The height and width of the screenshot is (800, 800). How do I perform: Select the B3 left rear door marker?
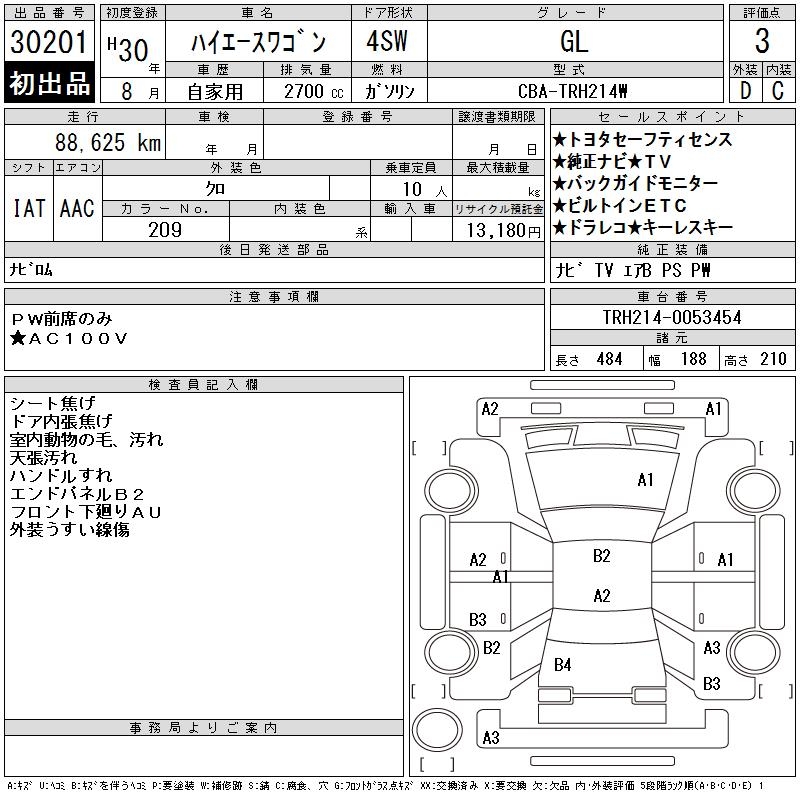[478, 620]
